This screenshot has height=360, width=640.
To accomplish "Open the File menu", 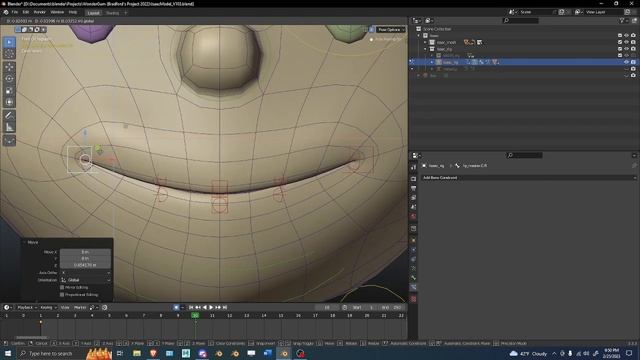I will tap(15, 12).
